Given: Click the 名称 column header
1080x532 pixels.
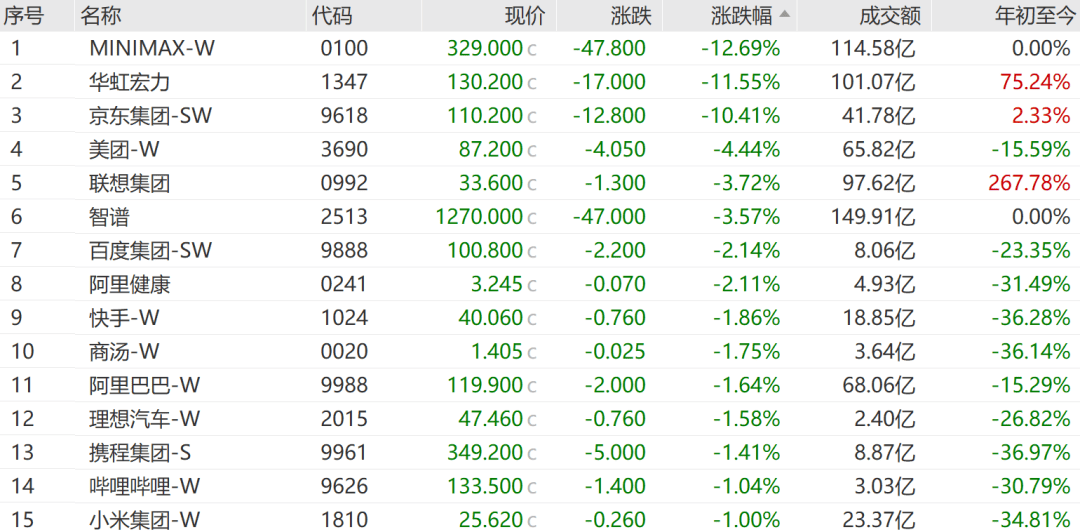Looking at the screenshot, I should click(x=101, y=15).
